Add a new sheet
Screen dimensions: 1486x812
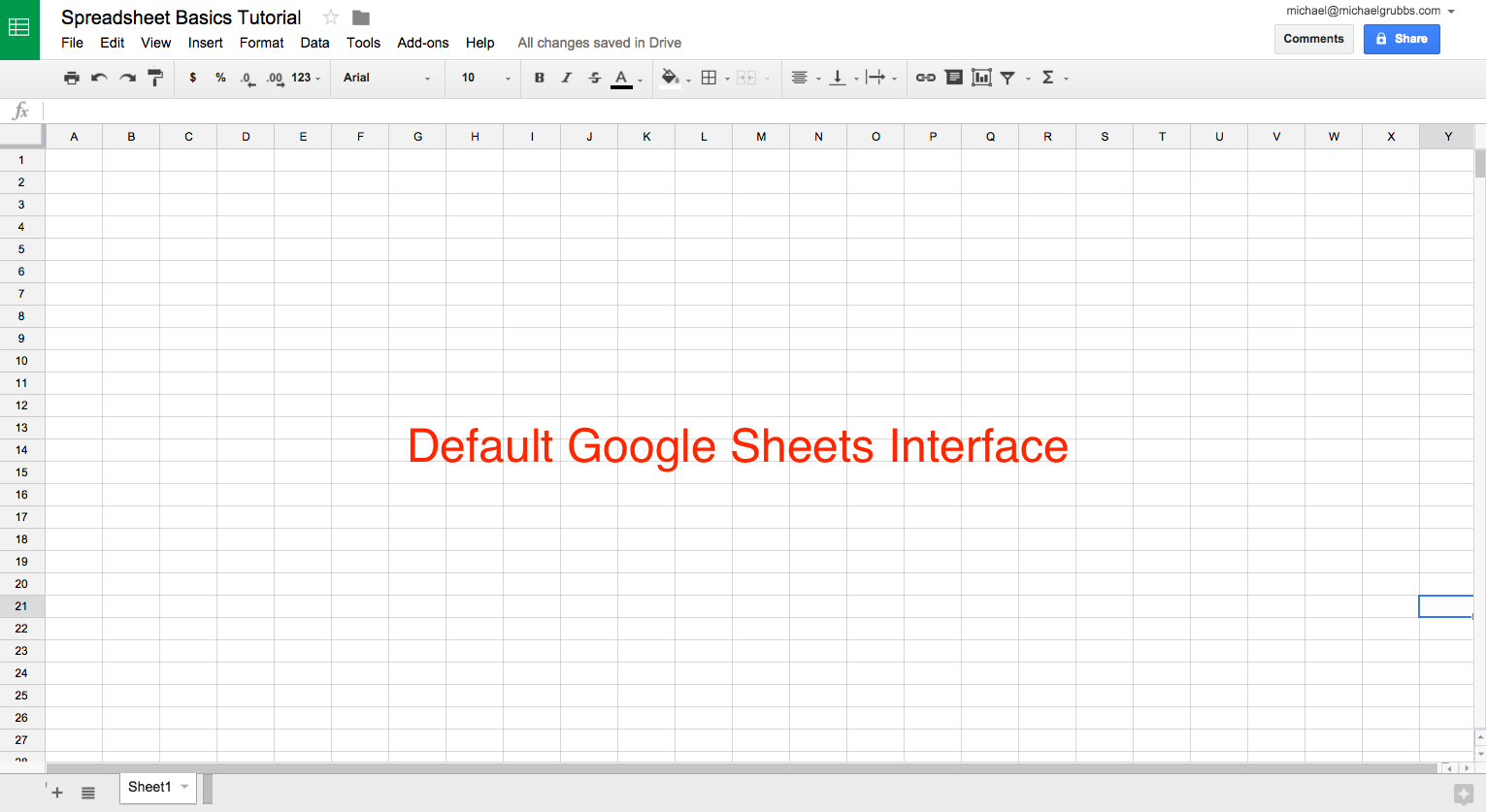(56, 792)
